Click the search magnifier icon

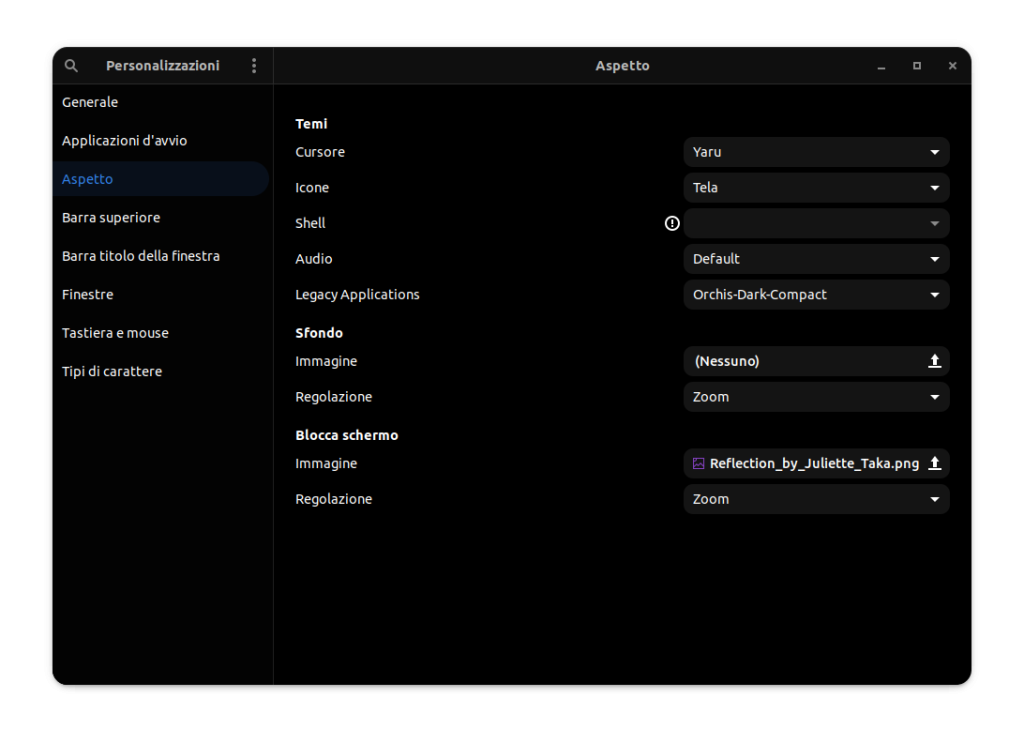(71, 66)
